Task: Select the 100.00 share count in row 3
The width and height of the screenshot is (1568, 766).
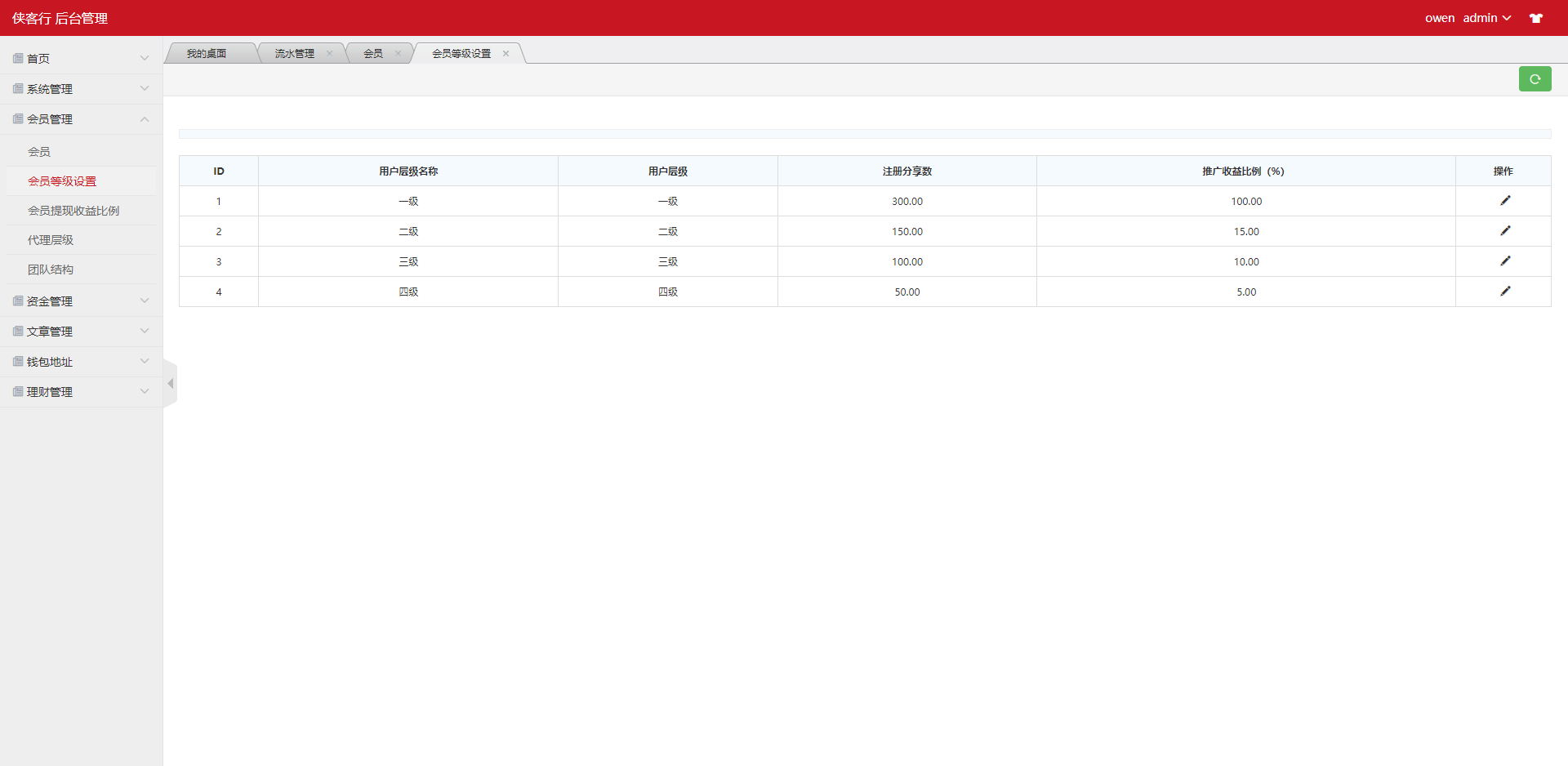Action: tap(907, 262)
